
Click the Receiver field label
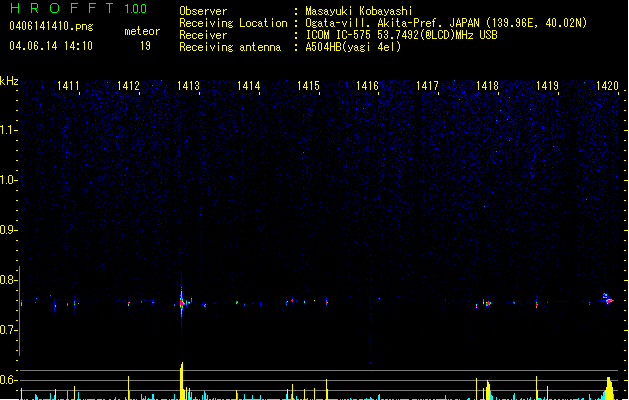pyautogui.click(x=203, y=35)
